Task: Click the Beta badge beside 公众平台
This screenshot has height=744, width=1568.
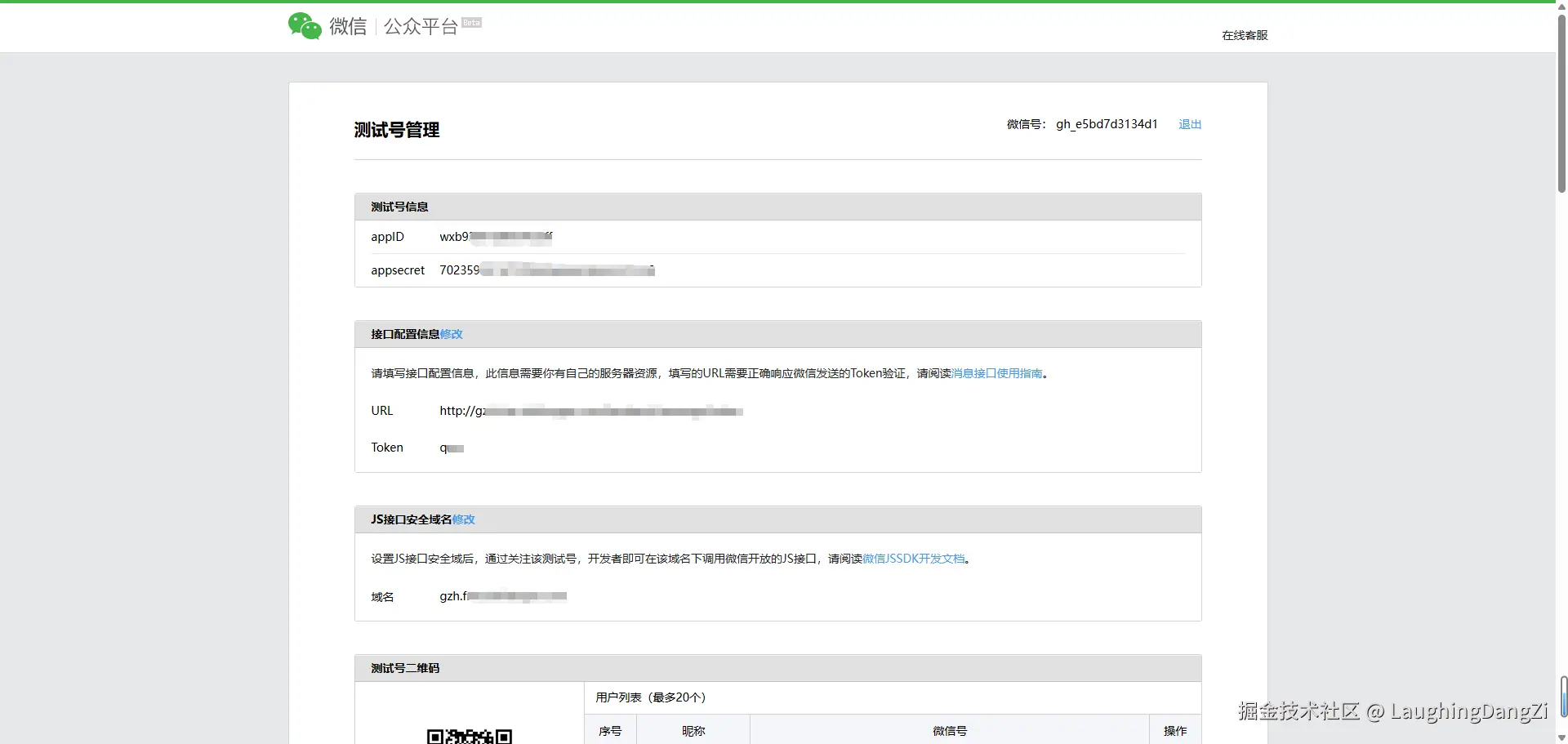Action: (x=471, y=22)
